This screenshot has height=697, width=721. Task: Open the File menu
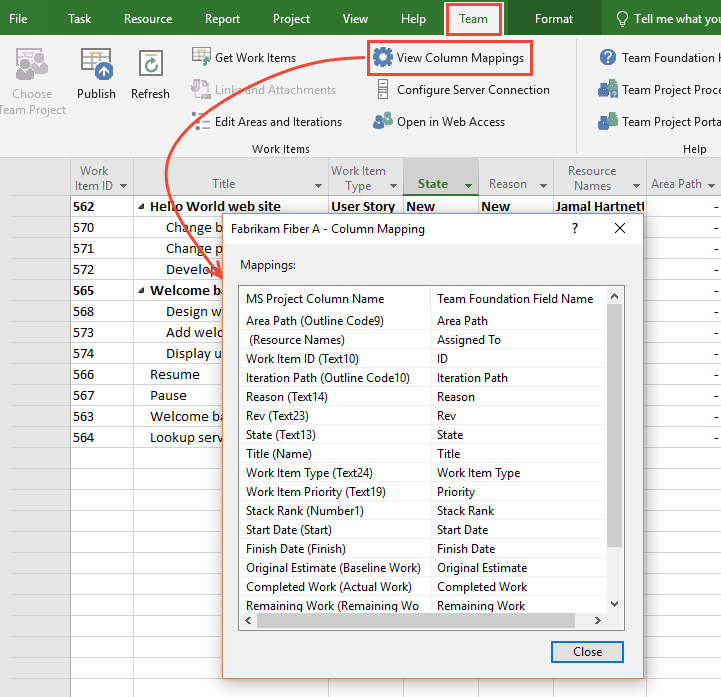click(18, 19)
